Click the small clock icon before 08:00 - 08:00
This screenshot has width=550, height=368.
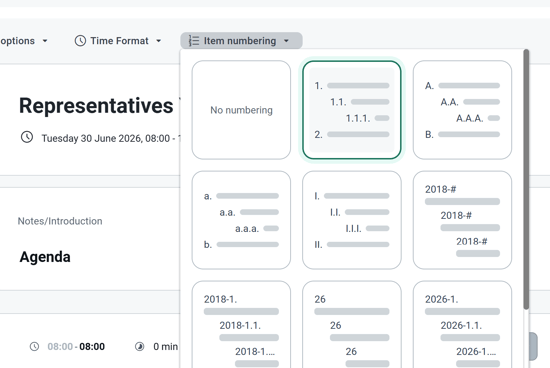tap(34, 347)
